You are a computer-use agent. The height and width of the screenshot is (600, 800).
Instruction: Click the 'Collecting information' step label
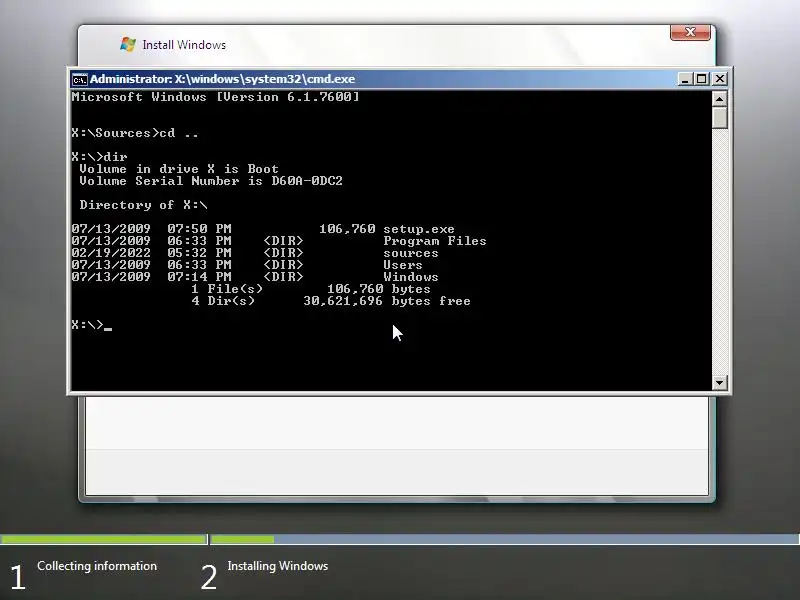pos(97,566)
